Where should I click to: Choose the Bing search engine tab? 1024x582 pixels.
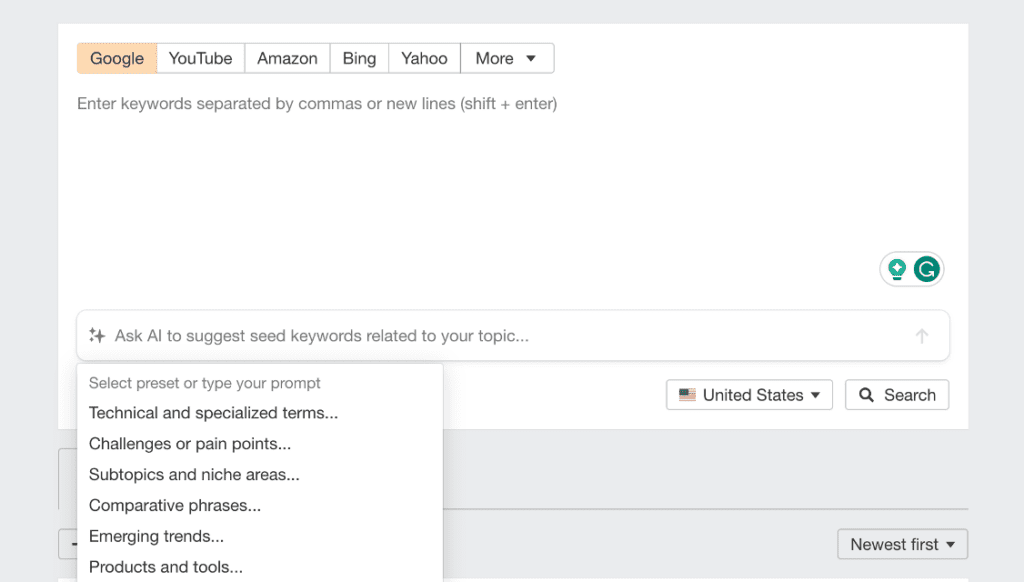coord(359,58)
